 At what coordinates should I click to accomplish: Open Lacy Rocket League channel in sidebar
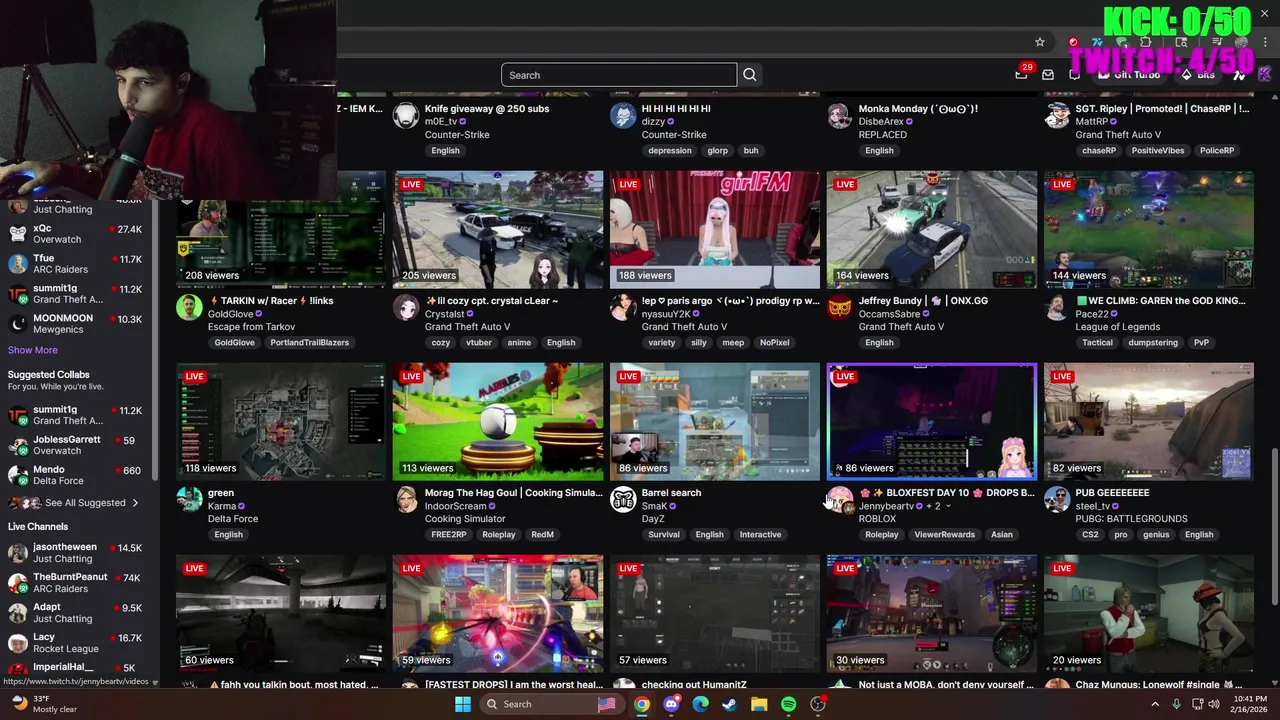(76, 643)
